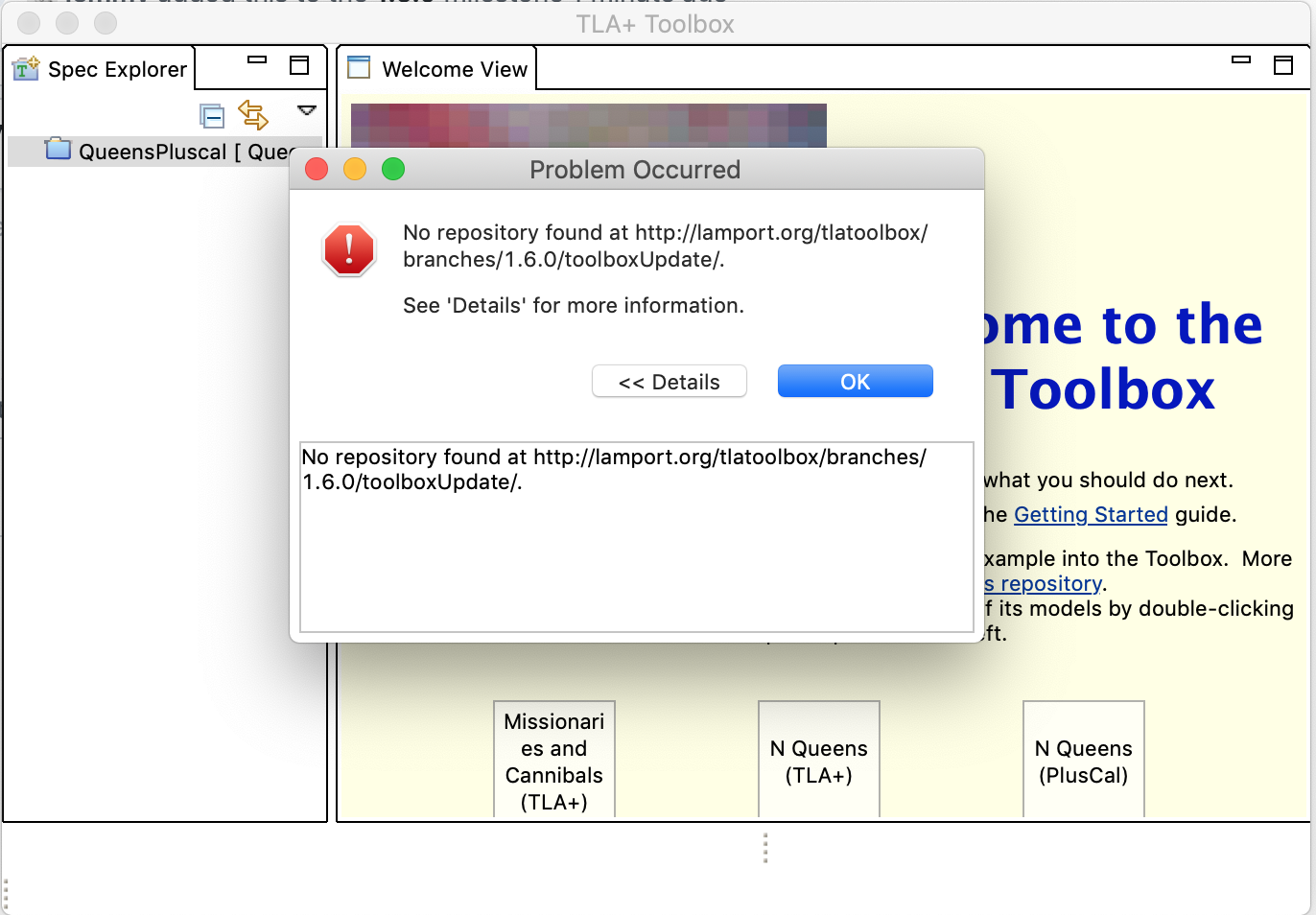The image size is (1316, 915).
Task: Open the Getting Started guide link
Action: pyautogui.click(x=1091, y=514)
